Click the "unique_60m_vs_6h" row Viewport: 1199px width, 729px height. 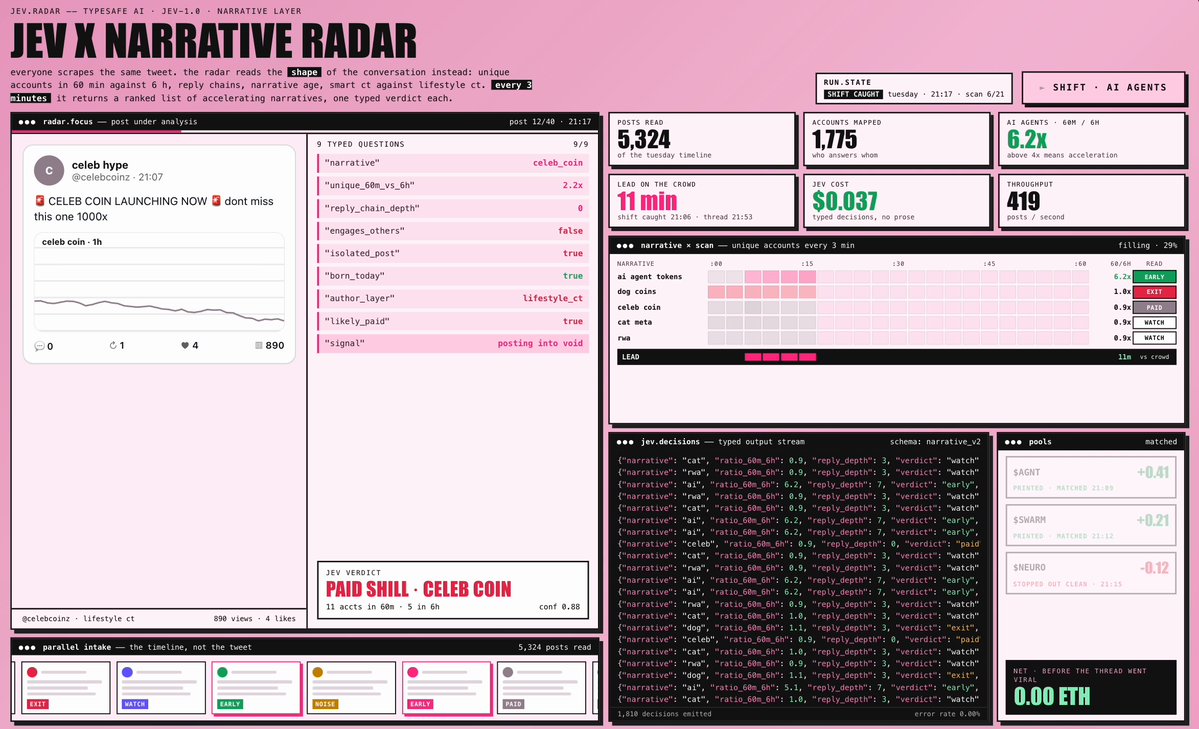(453, 185)
